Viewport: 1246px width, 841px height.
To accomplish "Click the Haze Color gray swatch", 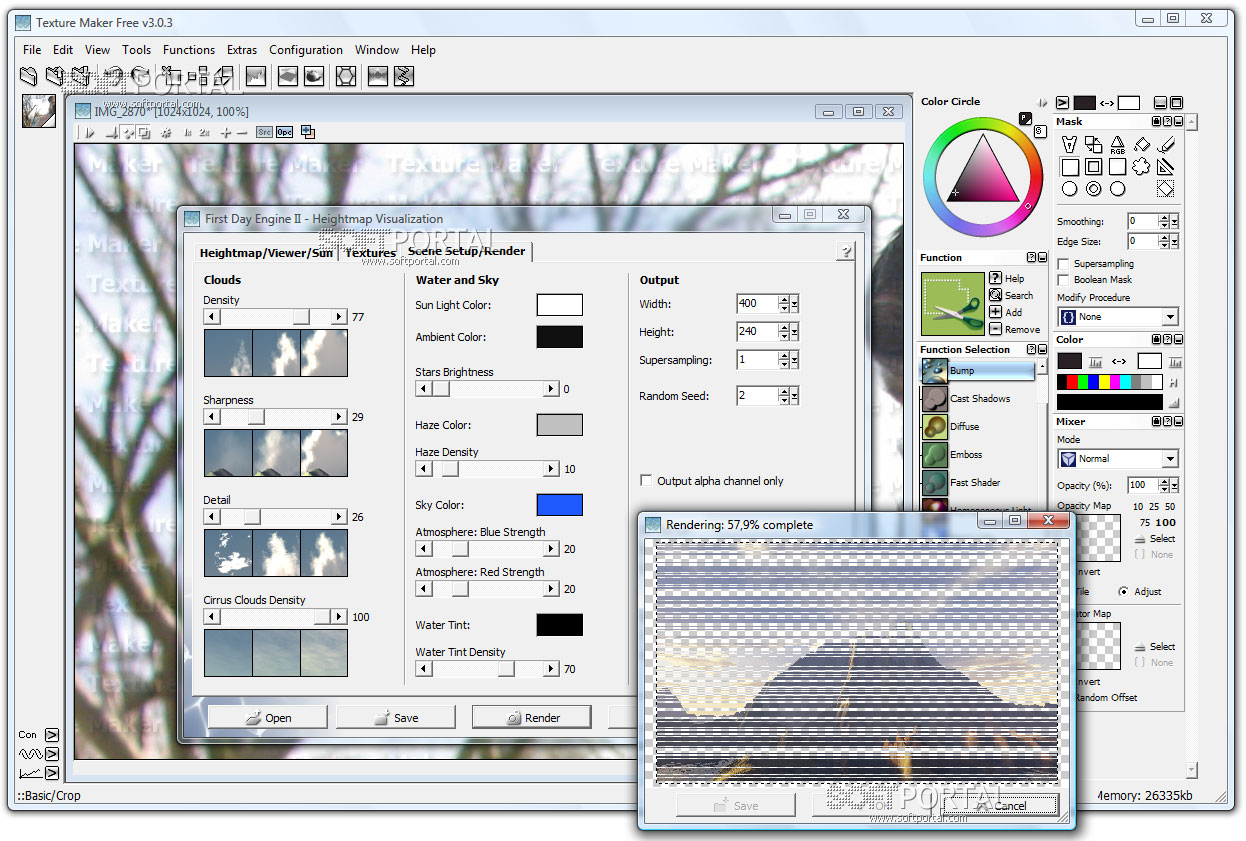I will (x=559, y=425).
